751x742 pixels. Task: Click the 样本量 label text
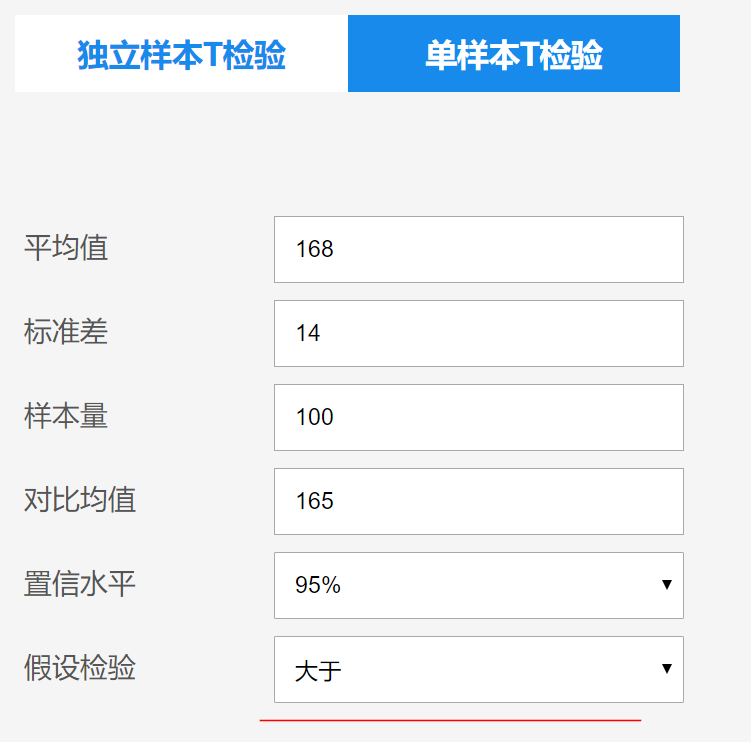point(66,416)
